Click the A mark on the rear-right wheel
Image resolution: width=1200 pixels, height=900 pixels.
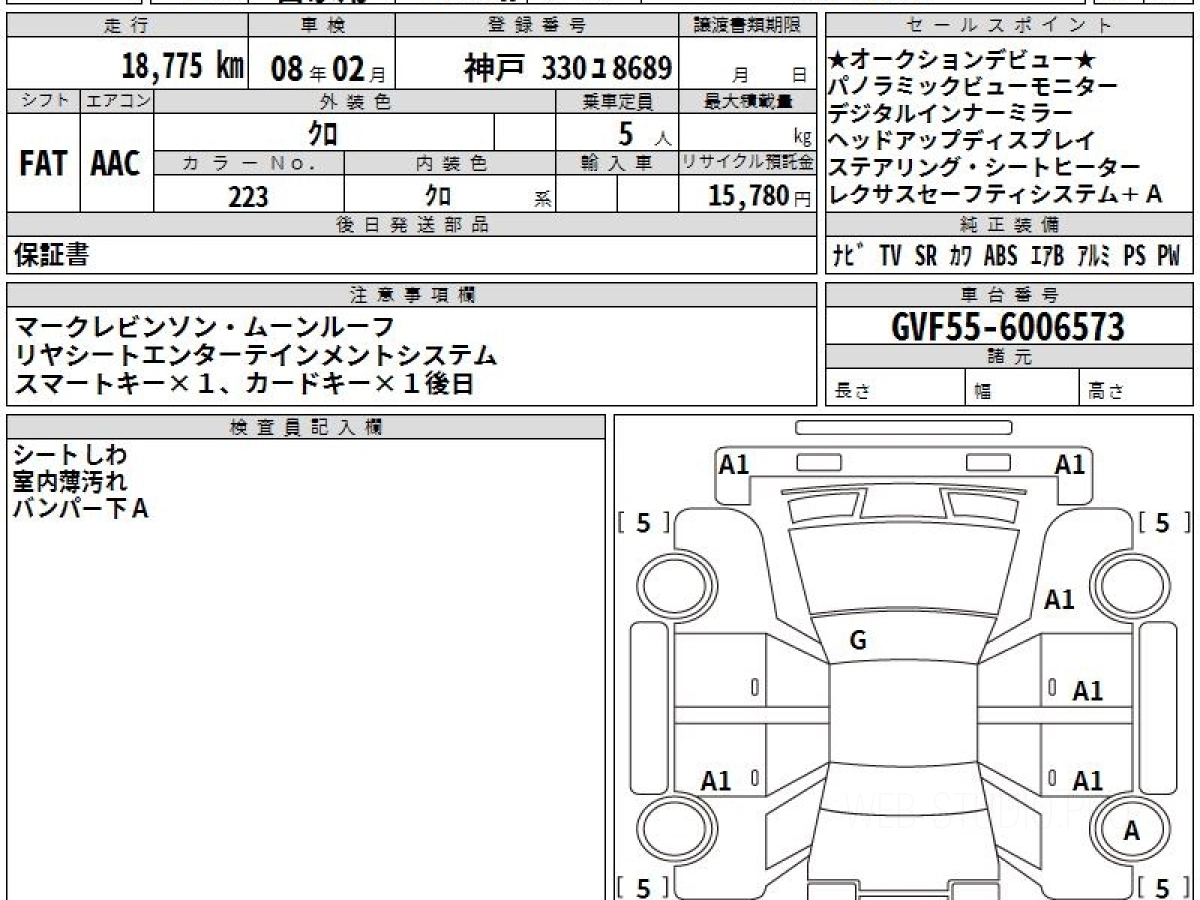tap(1131, 830)
